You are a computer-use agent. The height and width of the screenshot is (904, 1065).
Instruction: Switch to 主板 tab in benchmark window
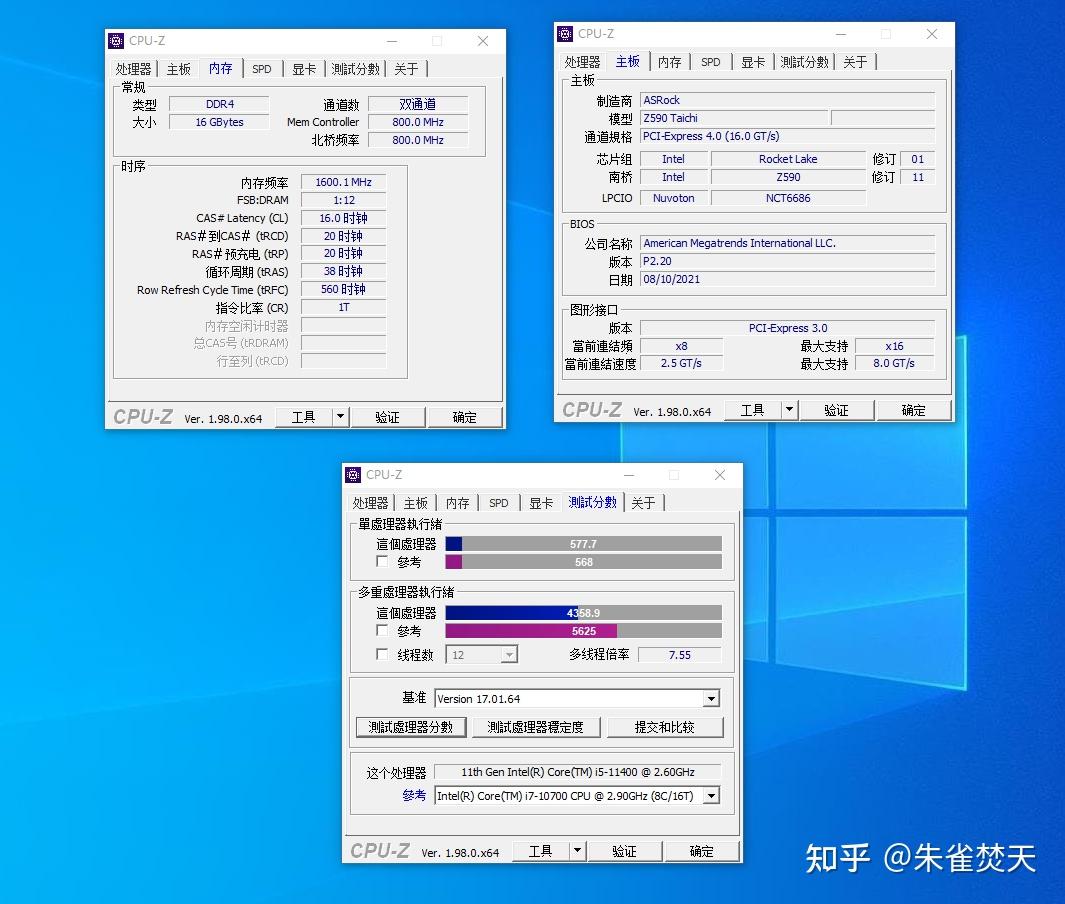(416, 503)
